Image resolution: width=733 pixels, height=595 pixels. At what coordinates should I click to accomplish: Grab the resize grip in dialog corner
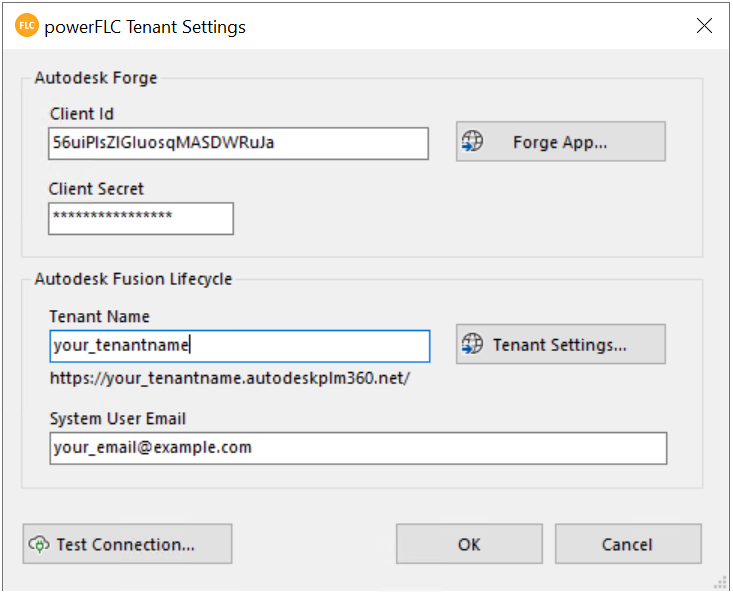pyautogui.click(x=721, y=583)
